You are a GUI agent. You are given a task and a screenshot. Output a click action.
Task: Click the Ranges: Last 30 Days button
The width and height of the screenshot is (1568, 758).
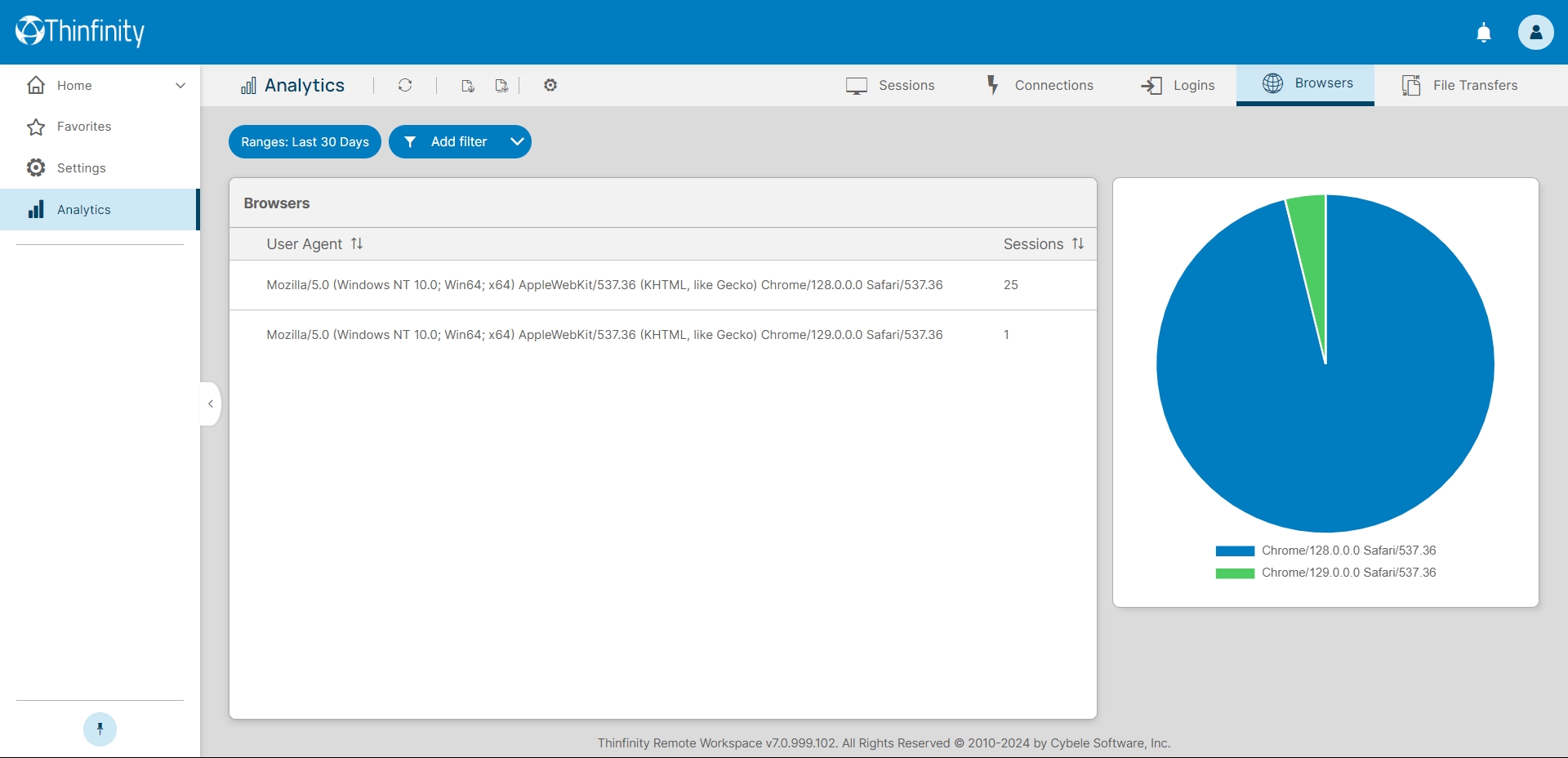click(x=305, y=142)
